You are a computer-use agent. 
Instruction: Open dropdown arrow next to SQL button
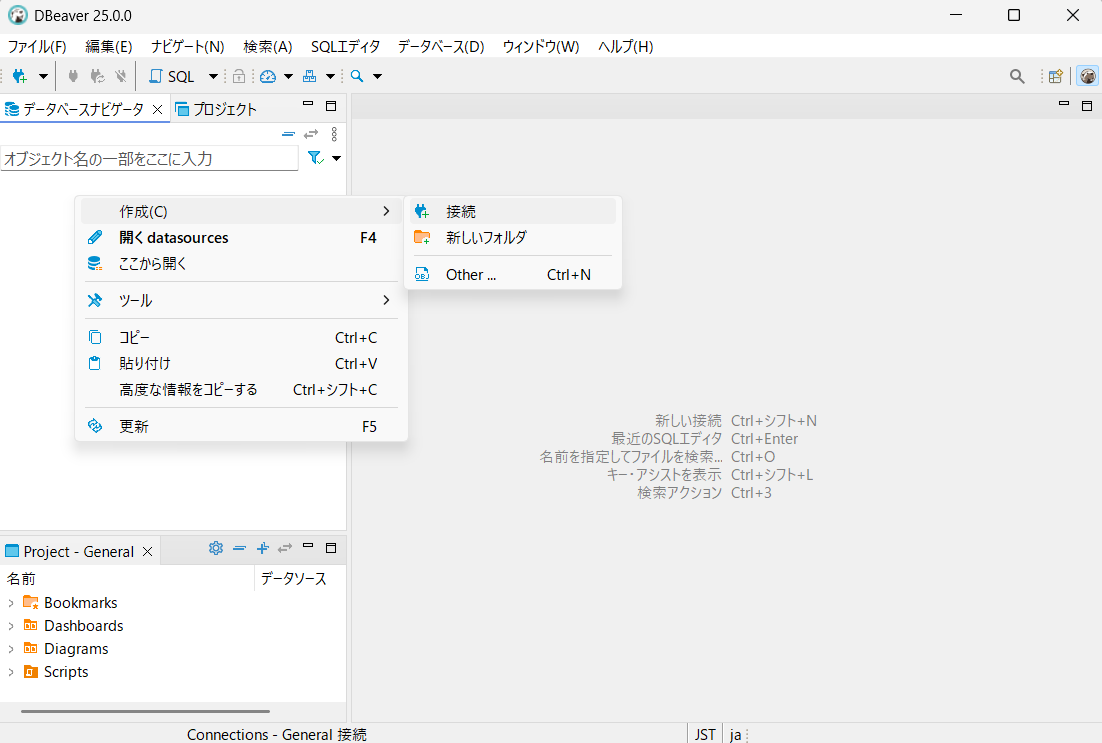[213, 77]
